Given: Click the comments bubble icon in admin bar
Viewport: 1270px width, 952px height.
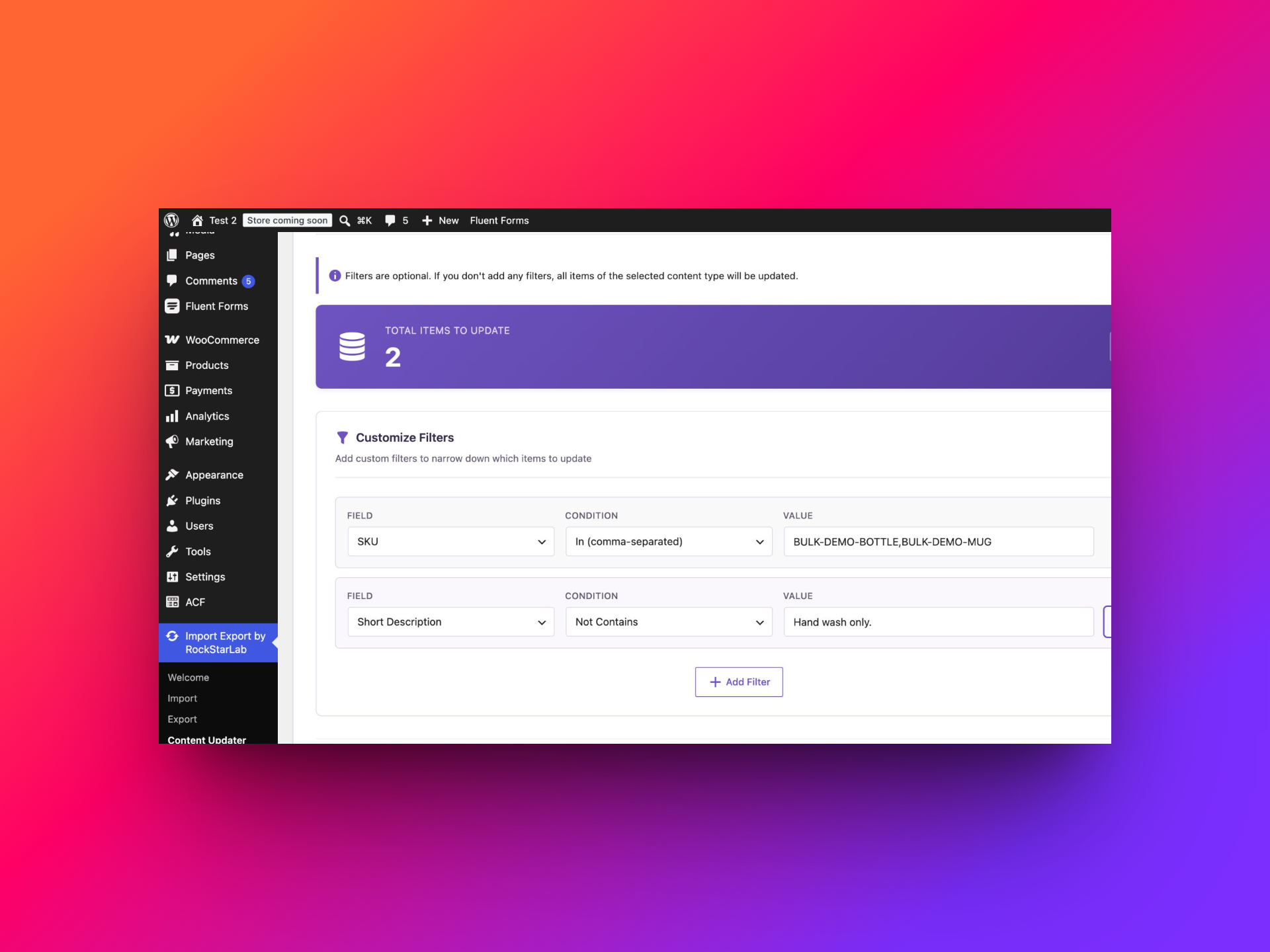Looking at the screenshot, I should [390, 220].
